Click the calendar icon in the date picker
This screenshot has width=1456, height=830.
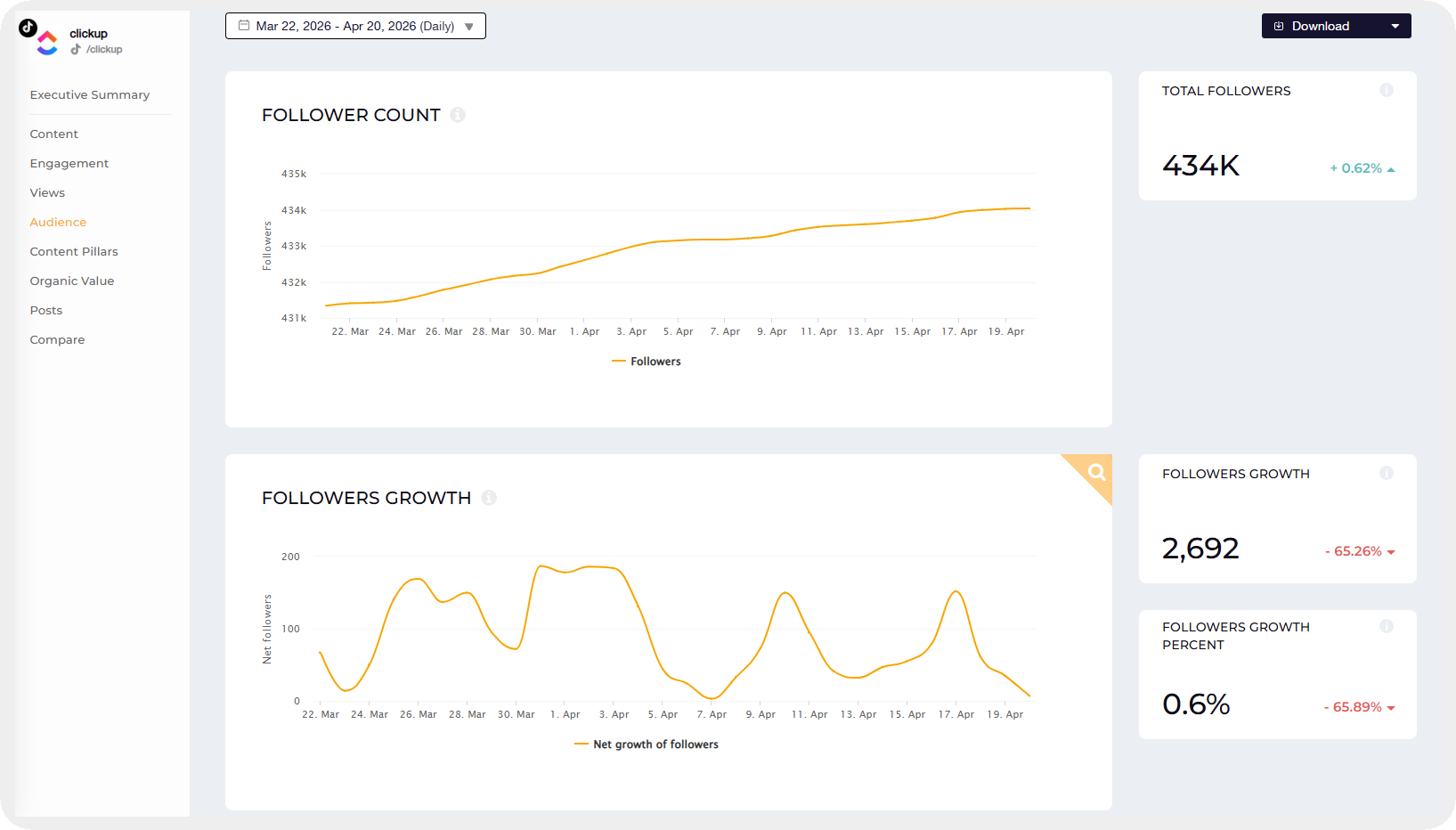tap(242, 26)
